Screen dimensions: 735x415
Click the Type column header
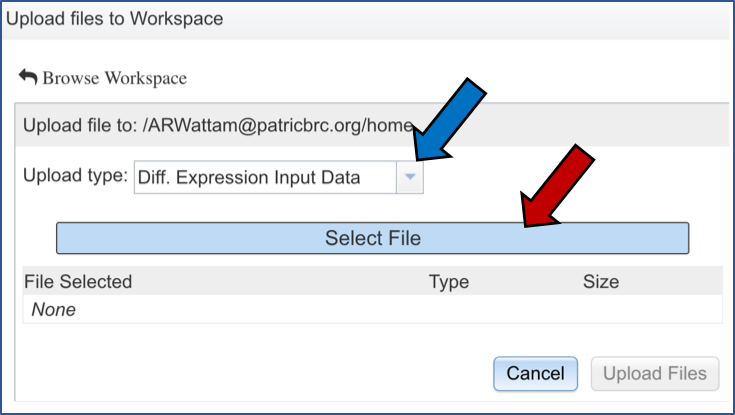tap(449, 282)
